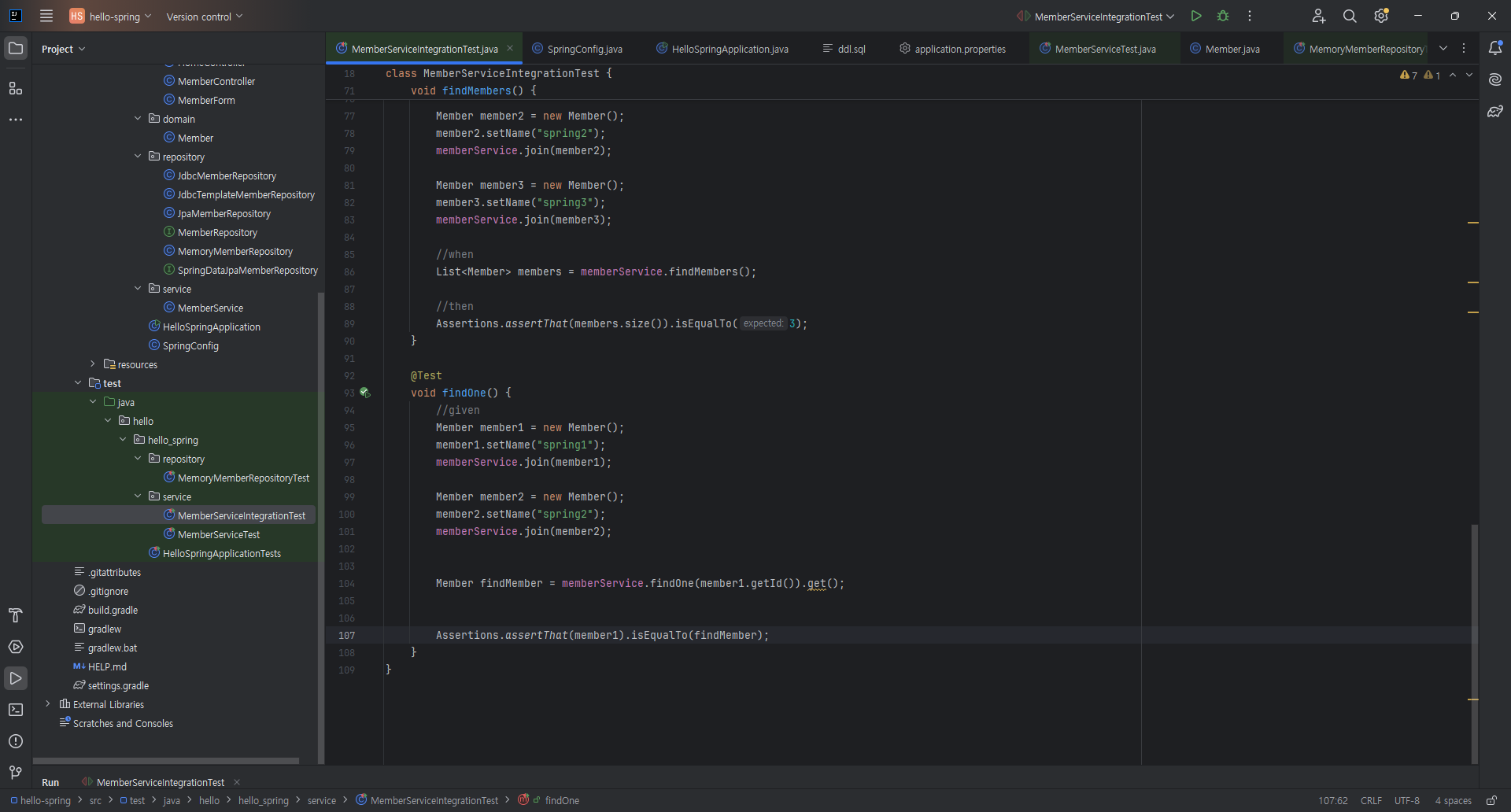Click caret position 107:62 indicator
This screenshot has height=812, width=1511.
pyautogui.click(x=1333, y=800)
